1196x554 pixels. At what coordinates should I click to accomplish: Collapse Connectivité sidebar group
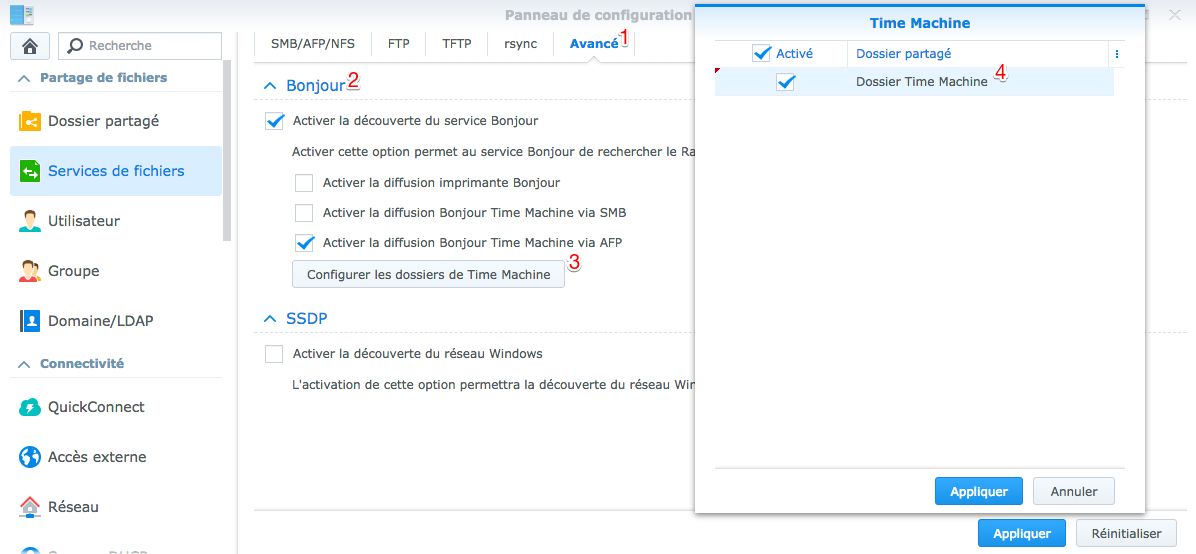click(24, 364)
